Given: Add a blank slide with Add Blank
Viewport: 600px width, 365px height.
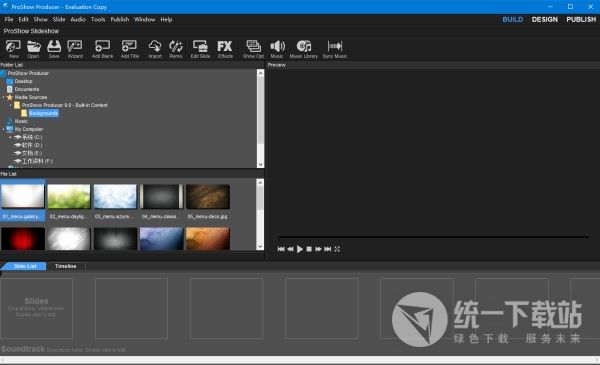Looking at the screenshot, I should (x=102, y=49).
